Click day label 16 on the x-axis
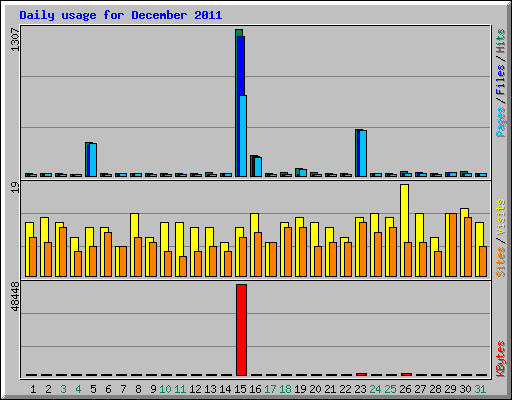Viewport: 512px width, 400px height. (x=255, y=389)
